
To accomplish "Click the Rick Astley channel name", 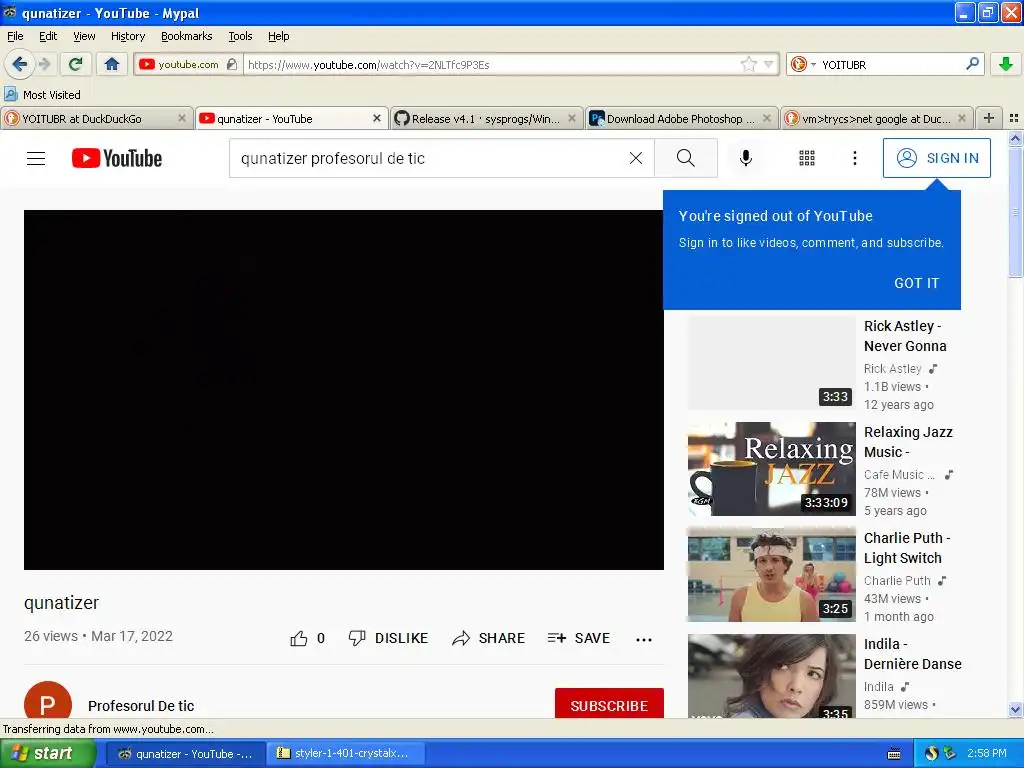I will (x=892, y=369).
